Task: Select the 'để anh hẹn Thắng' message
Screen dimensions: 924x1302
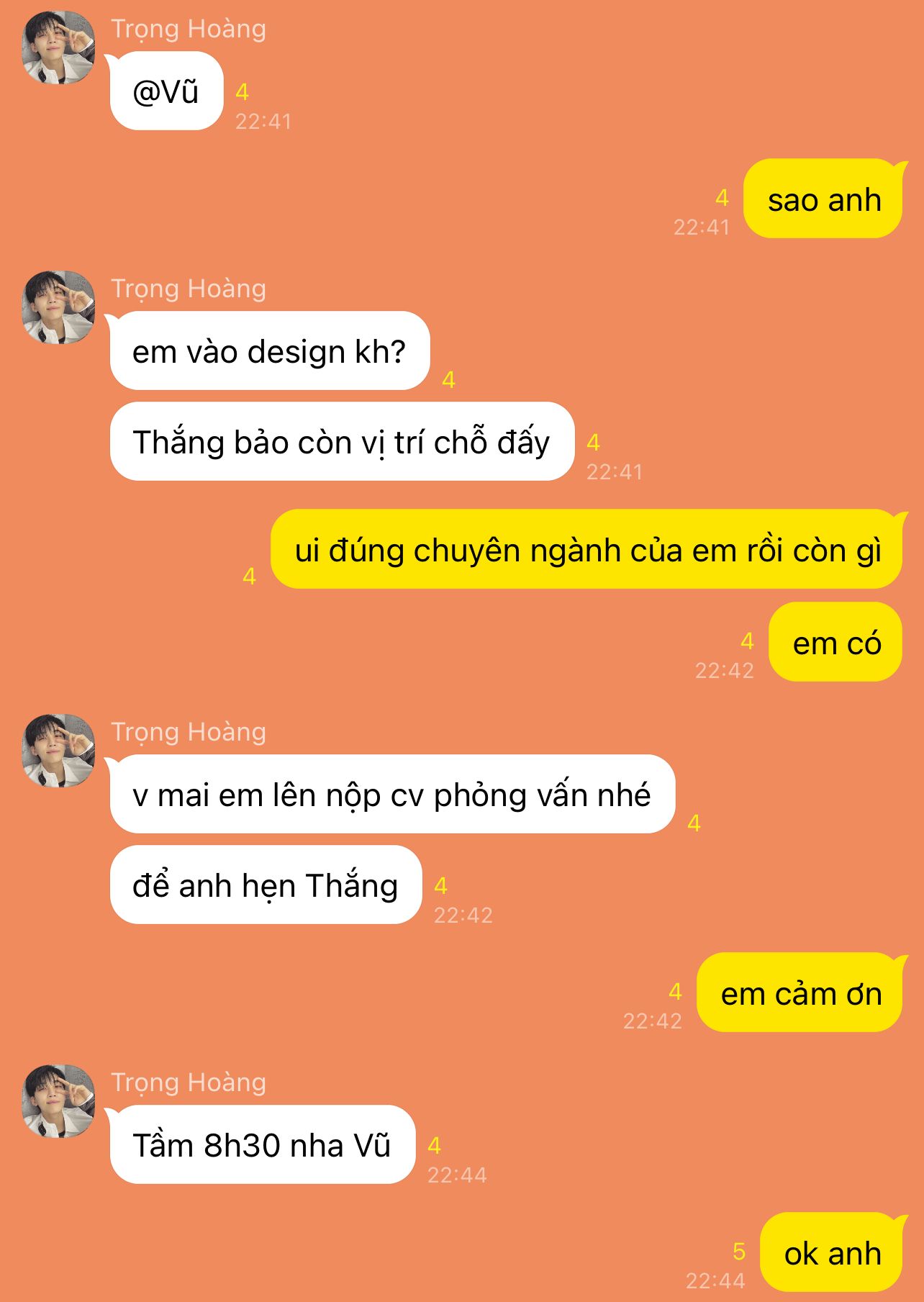Action: 266,885
